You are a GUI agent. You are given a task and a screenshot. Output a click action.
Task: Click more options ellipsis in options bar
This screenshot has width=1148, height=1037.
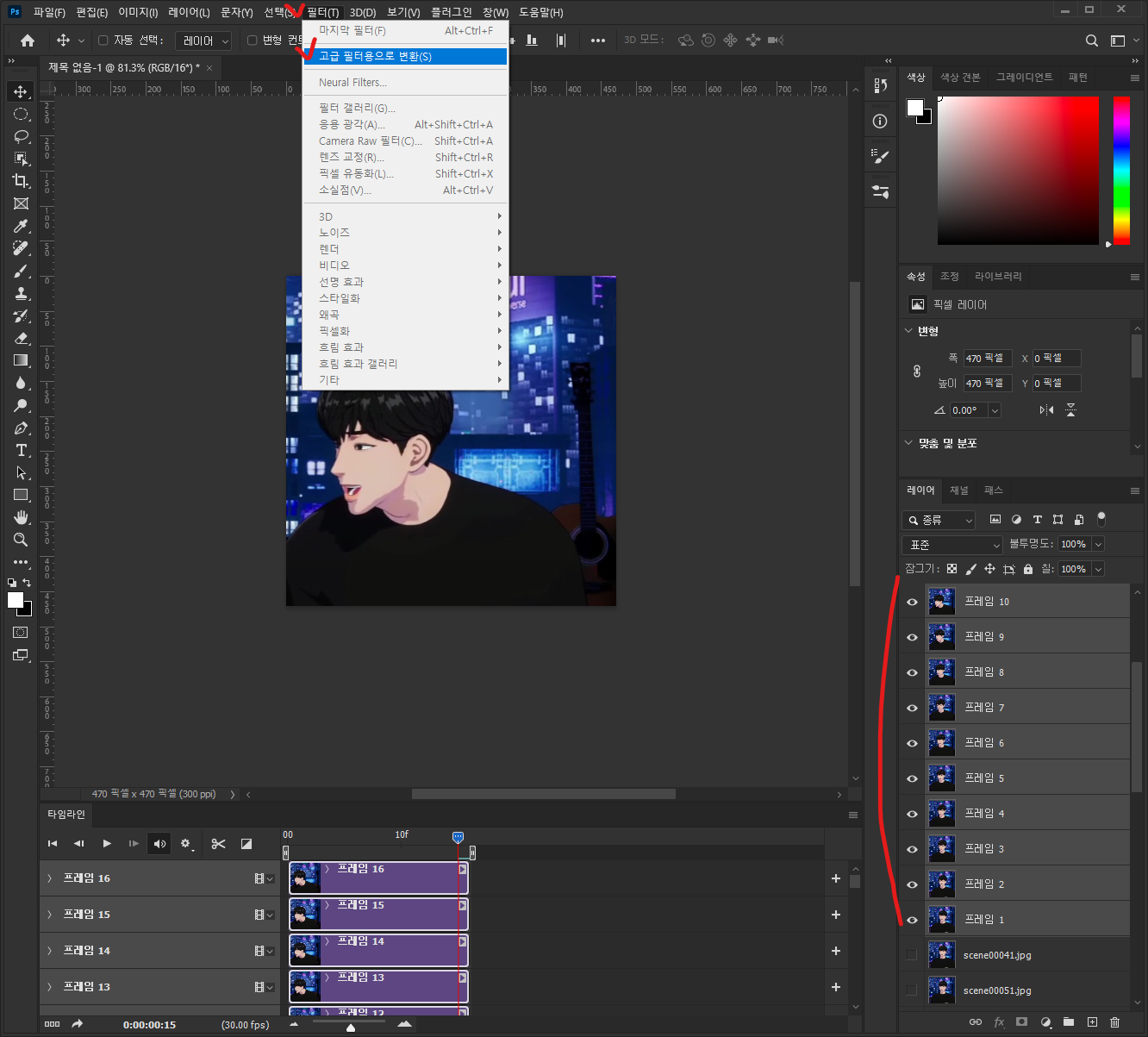pyautogui.click(x=598, y=41)
